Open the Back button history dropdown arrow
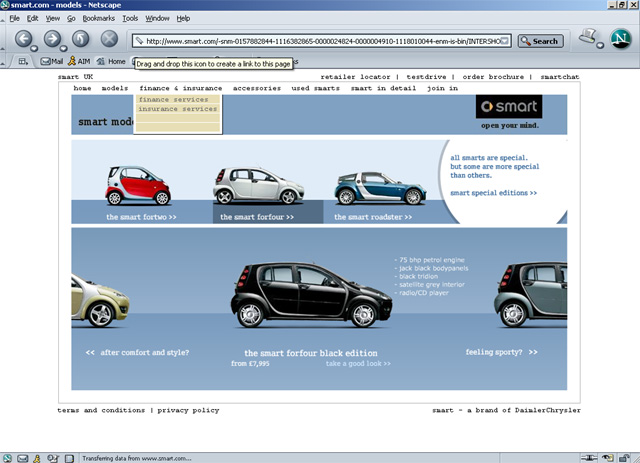The width and height of the screenshot is (640, 463). (34, 49)
